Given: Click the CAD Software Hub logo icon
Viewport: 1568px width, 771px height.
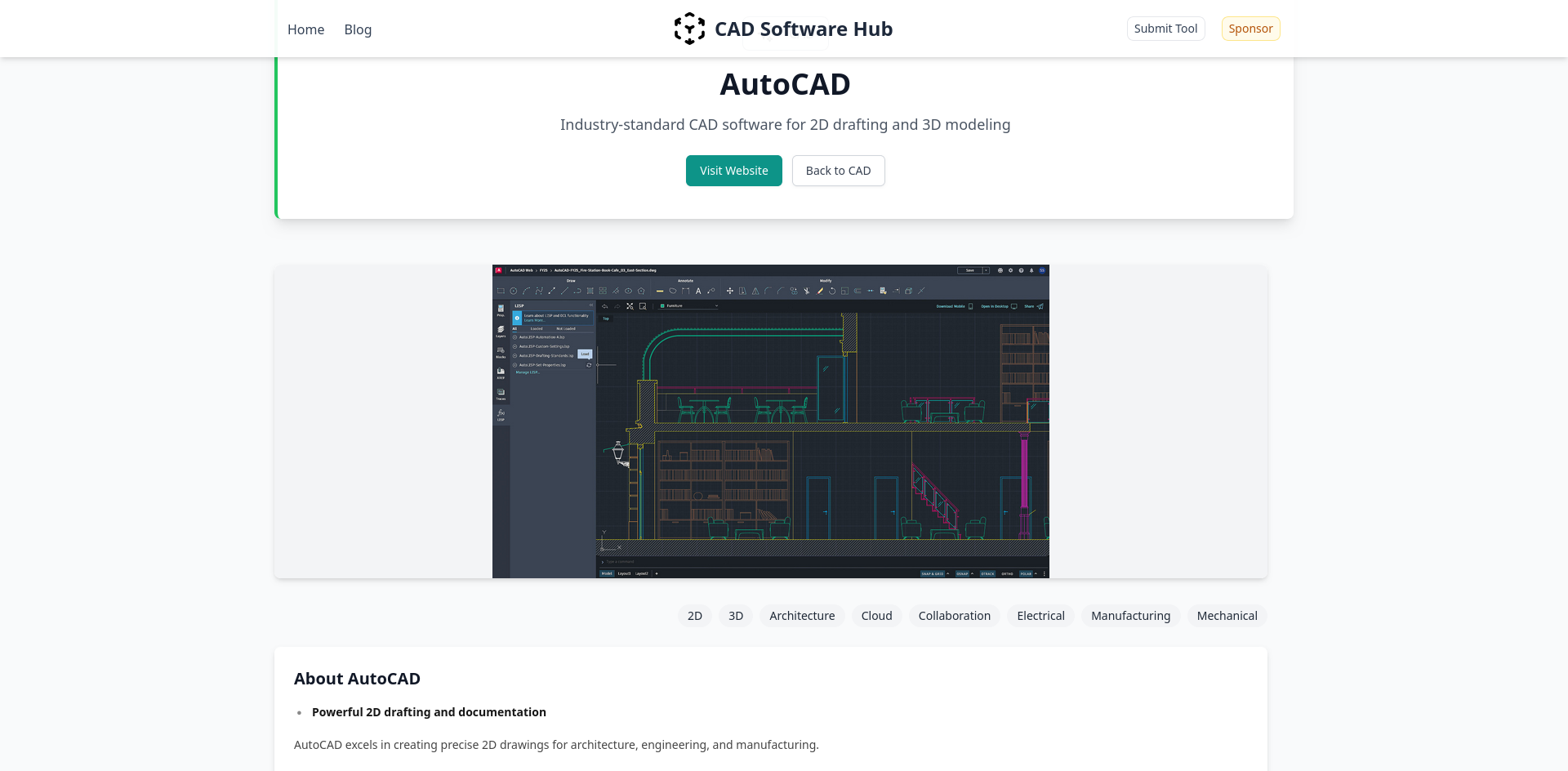Looking at the screenshot, I should click(x=689, y=29).
